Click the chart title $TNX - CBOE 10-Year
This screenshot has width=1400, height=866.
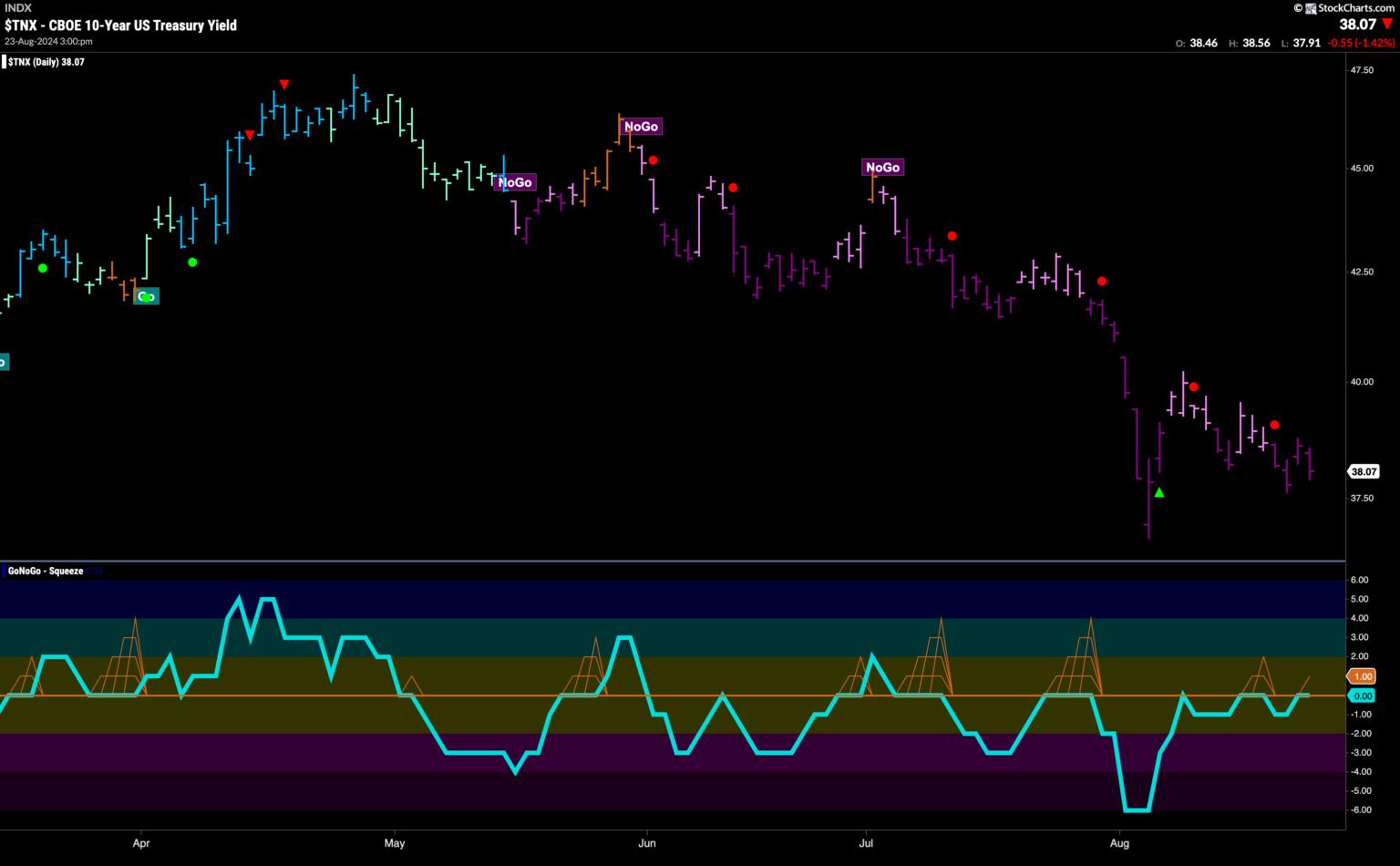pos(120,26)
